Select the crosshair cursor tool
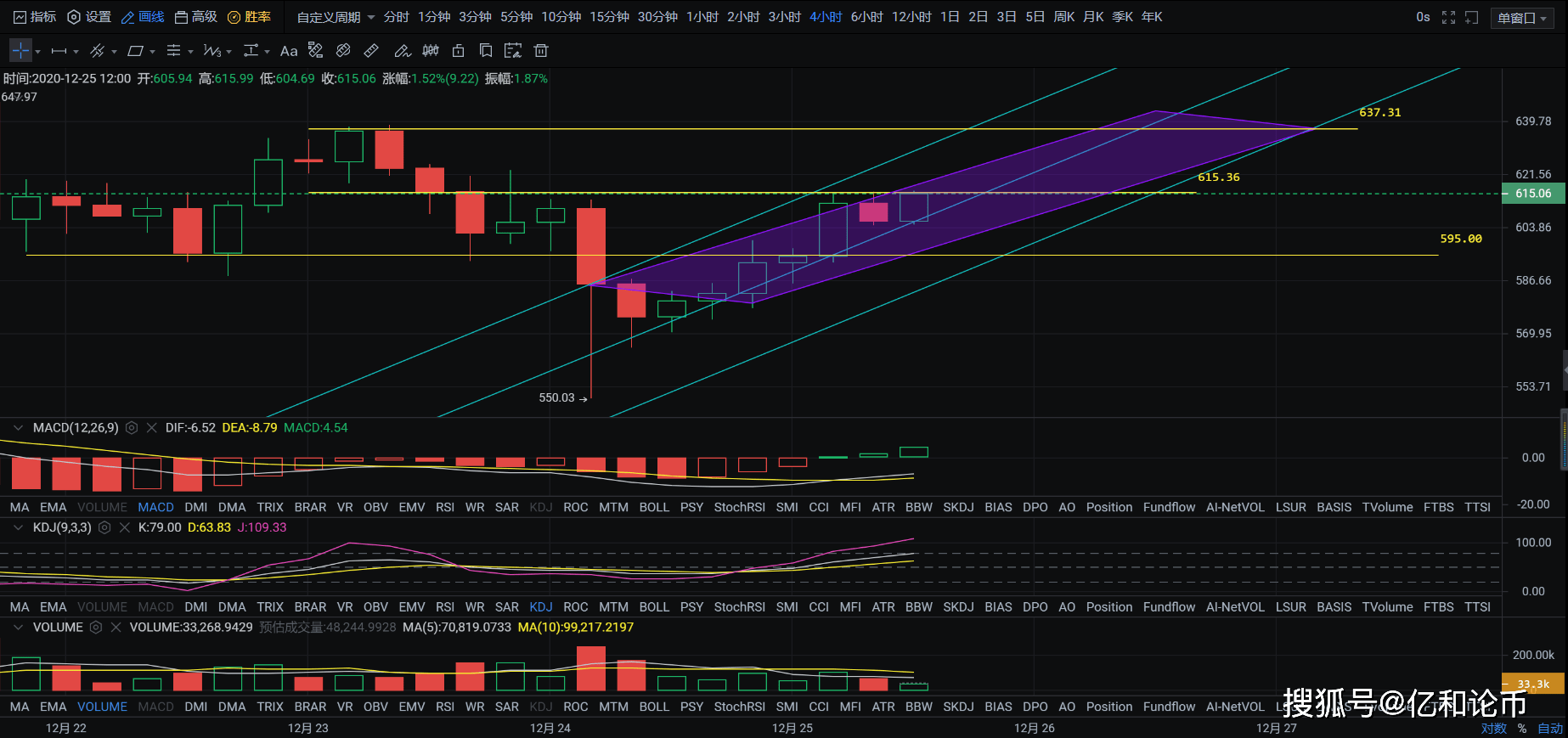The width and height of the screenshot is (1568, 738). (20, 51)
